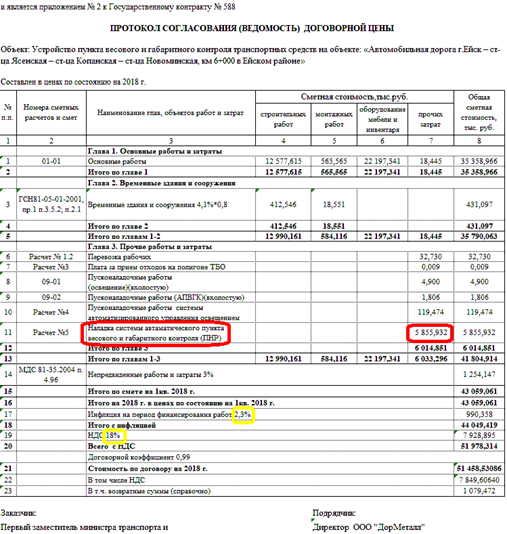
Task: Select column header 'прочих затрат'
Action: pos(431,119)
